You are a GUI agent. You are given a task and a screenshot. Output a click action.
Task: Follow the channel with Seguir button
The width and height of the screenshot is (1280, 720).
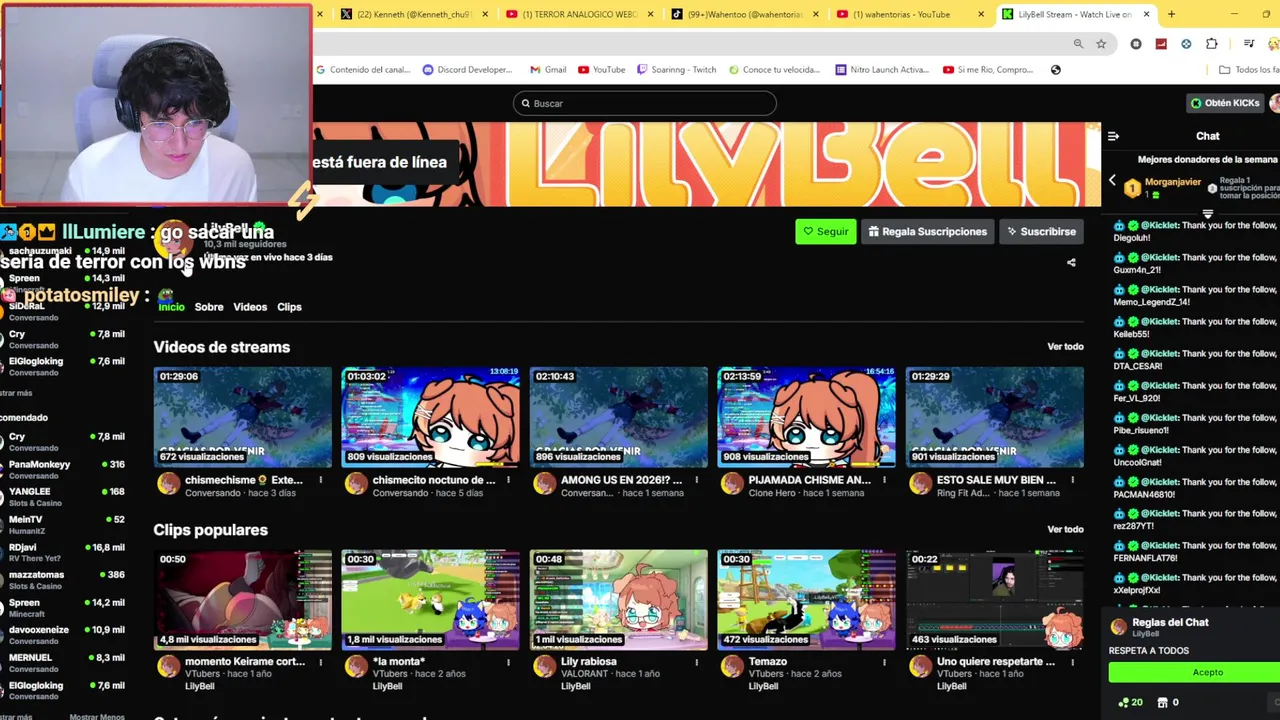[826, 231]
